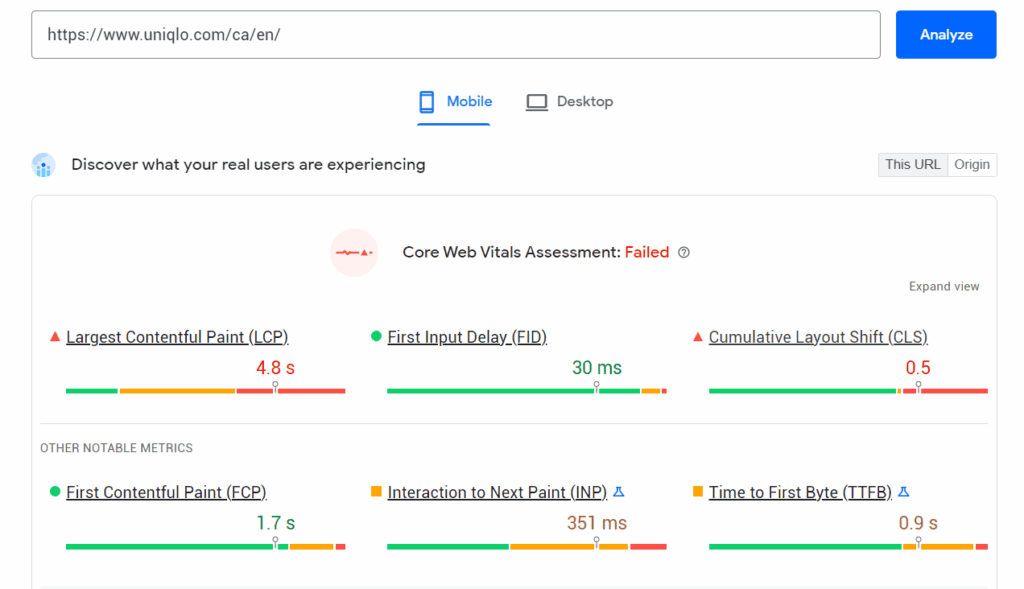
Task: Click the 30 ms FID value
Action: tap(597, 368)
